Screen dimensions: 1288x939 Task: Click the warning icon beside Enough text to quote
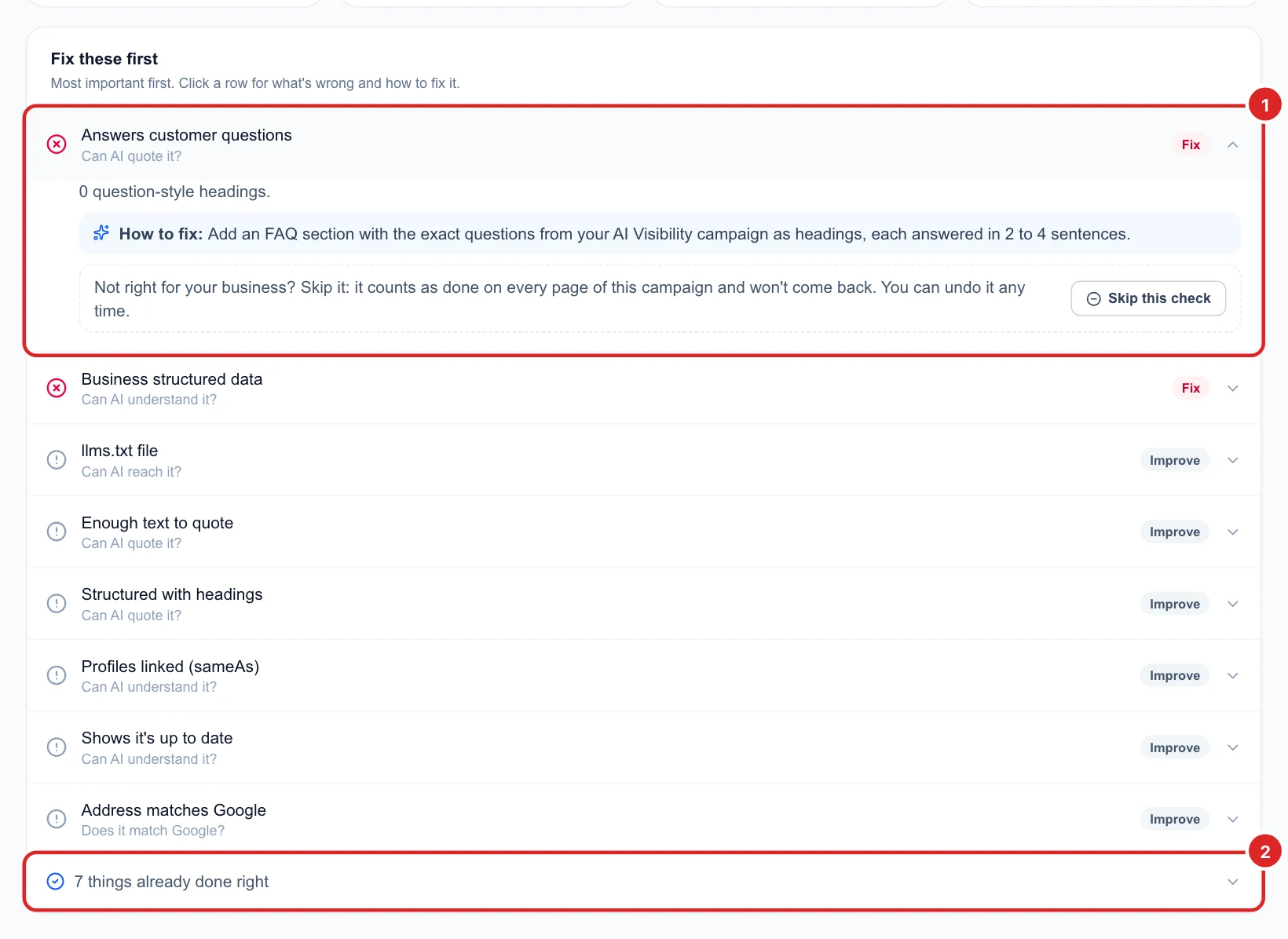point(57,532)
